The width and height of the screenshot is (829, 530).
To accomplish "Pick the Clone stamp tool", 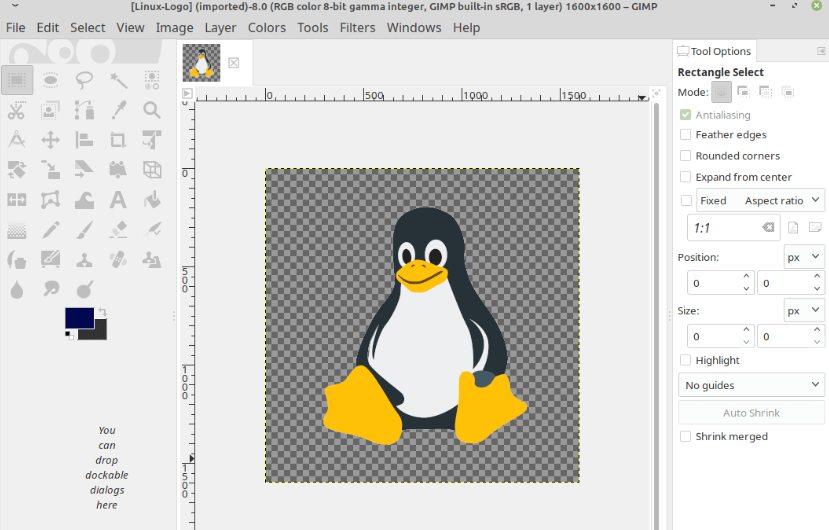I will click(85, 260).
